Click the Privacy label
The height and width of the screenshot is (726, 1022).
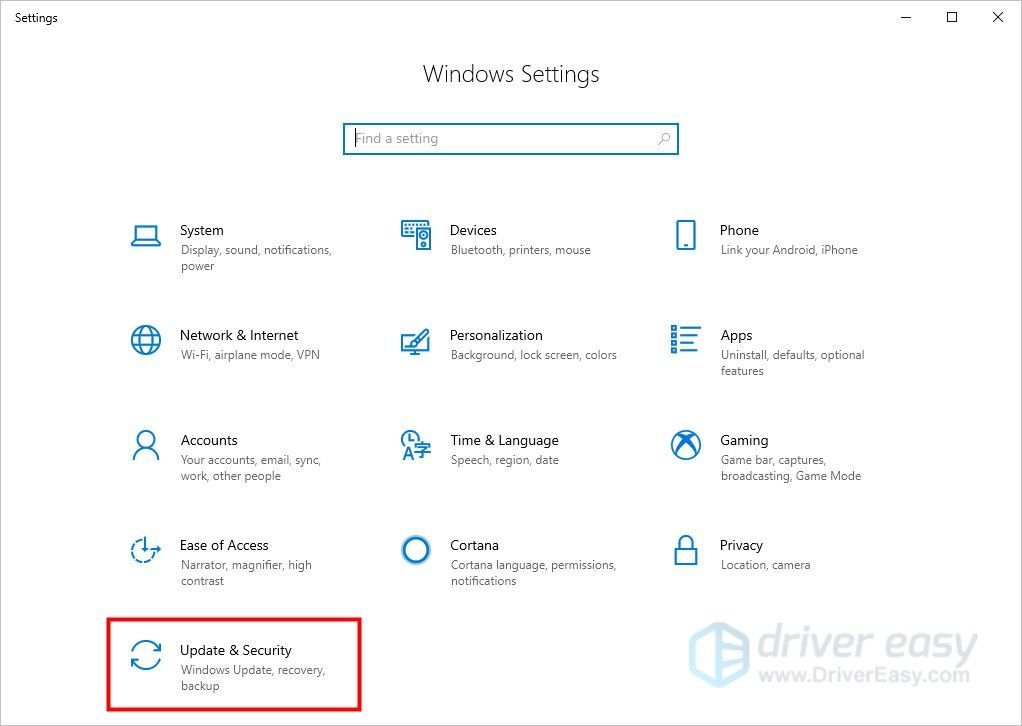tap(741, 545)
